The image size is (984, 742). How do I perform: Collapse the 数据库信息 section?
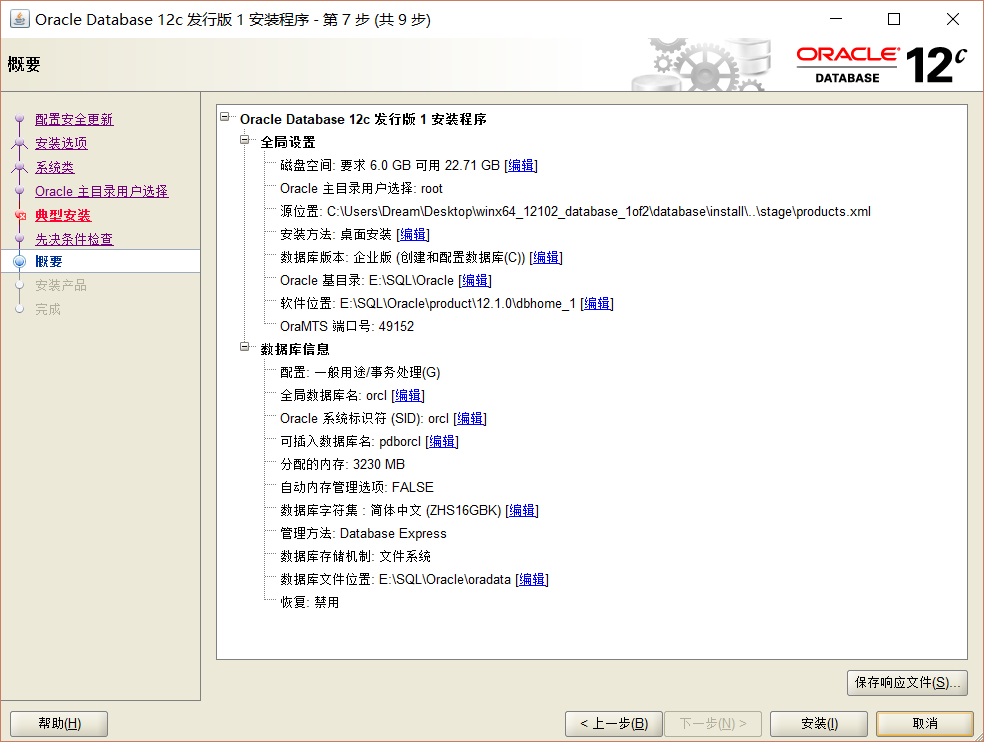(x=245, y=347)
